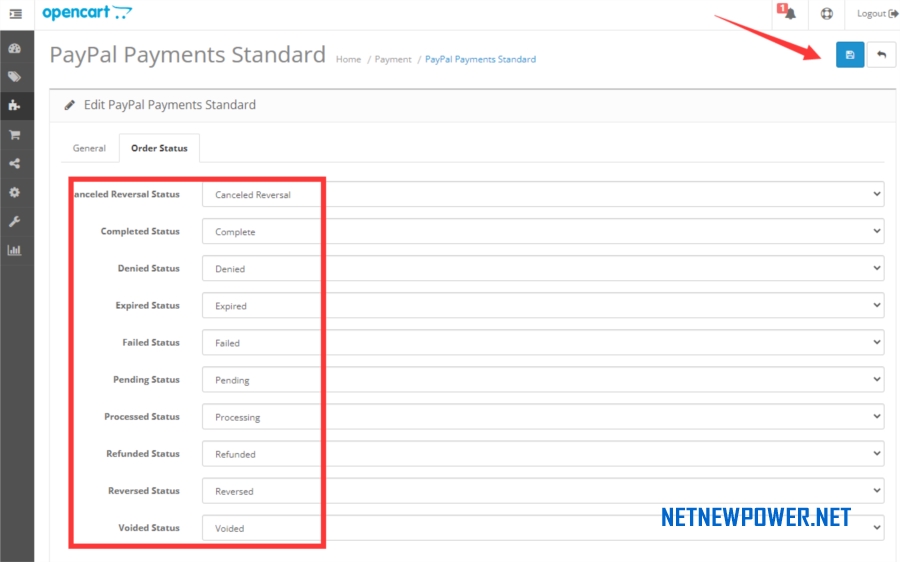900x562 pixels.
Task: Click the Completed Status label
Action: (140, 231)
